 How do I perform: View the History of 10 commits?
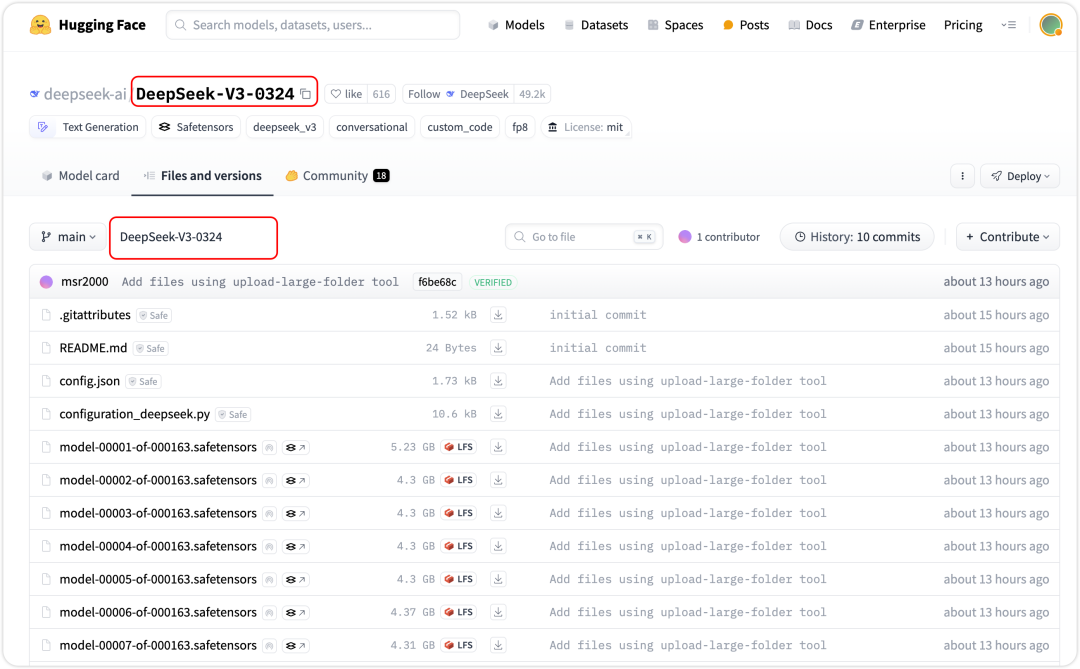click(856, 237)
